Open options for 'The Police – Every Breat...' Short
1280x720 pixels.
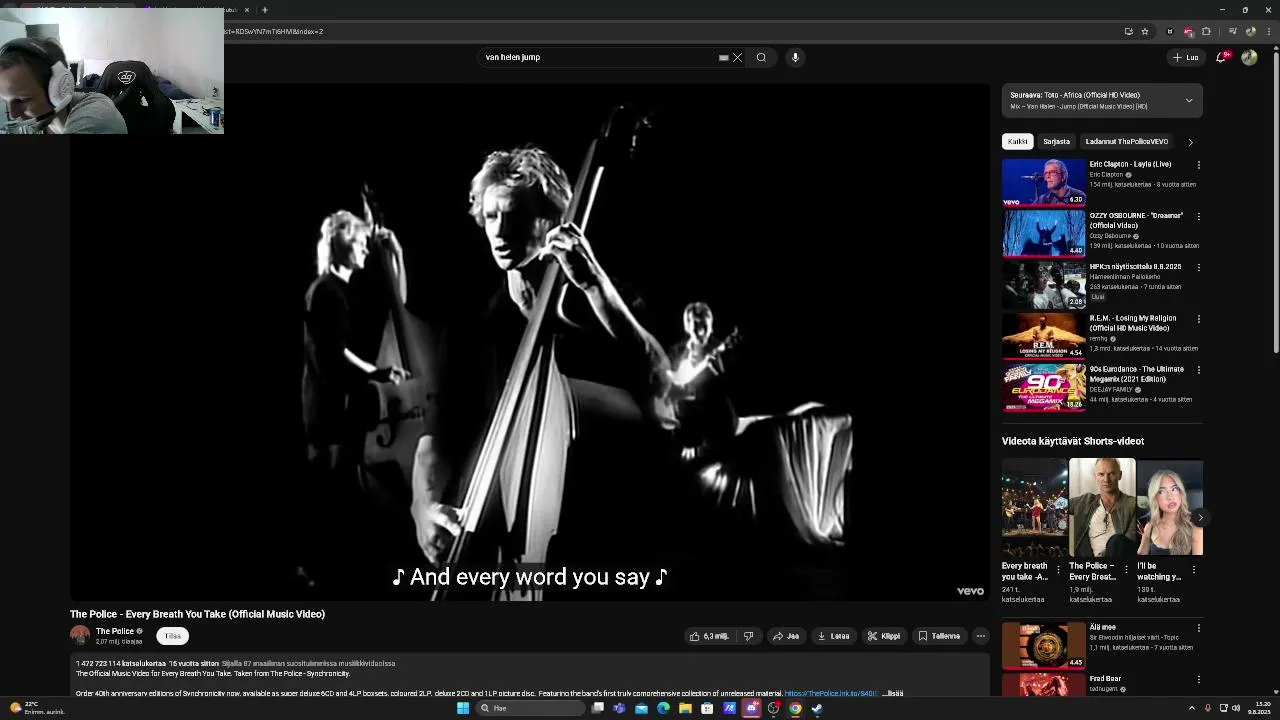point(1126,570)
